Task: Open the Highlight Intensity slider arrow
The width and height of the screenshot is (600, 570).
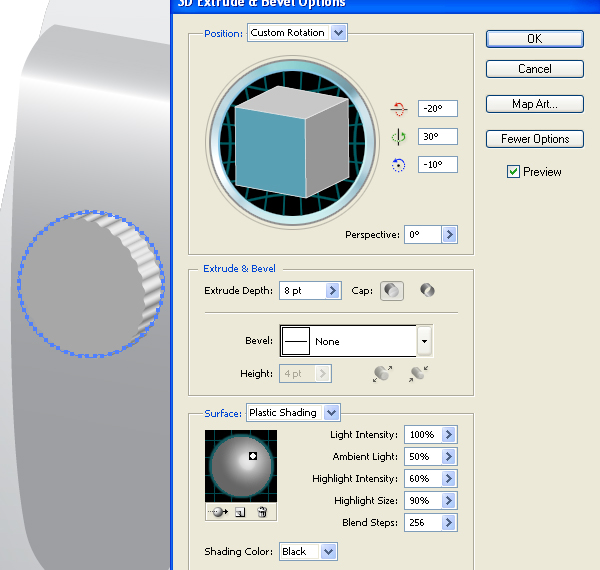Action: [x=449, y=479]
